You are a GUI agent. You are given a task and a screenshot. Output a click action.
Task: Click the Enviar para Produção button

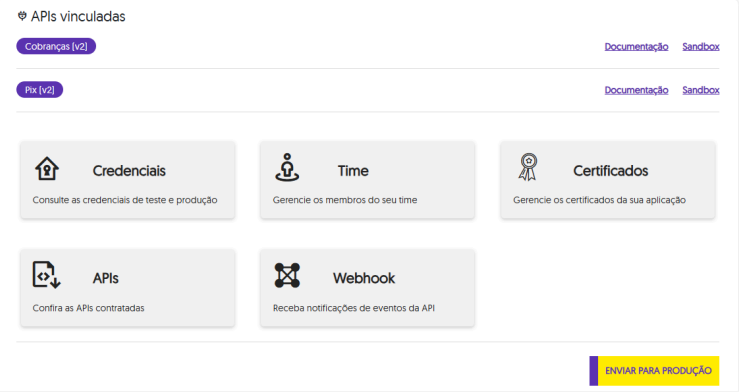pos(654,371)
